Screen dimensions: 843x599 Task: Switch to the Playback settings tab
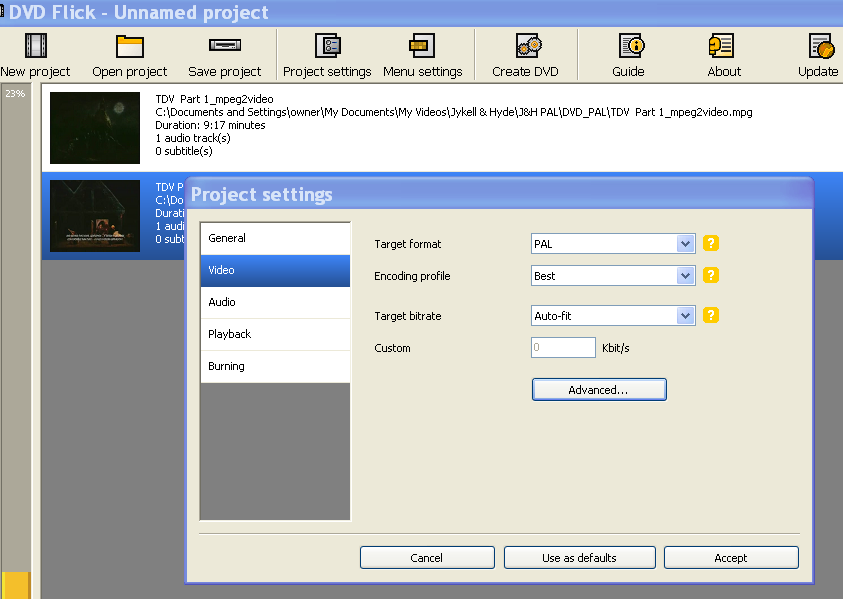[275, 334]
